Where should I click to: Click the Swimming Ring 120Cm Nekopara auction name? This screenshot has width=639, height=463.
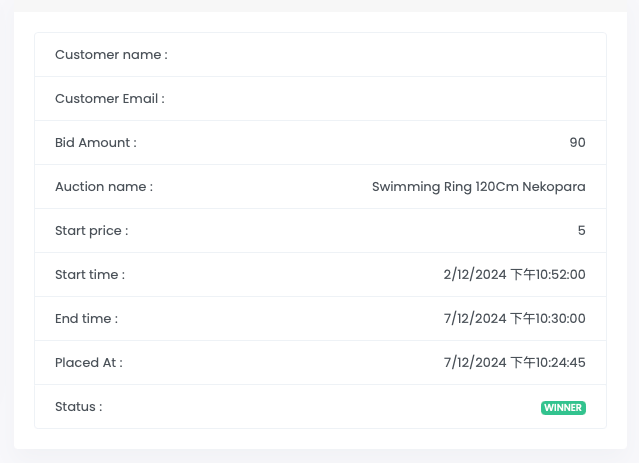tap(478, 187)
